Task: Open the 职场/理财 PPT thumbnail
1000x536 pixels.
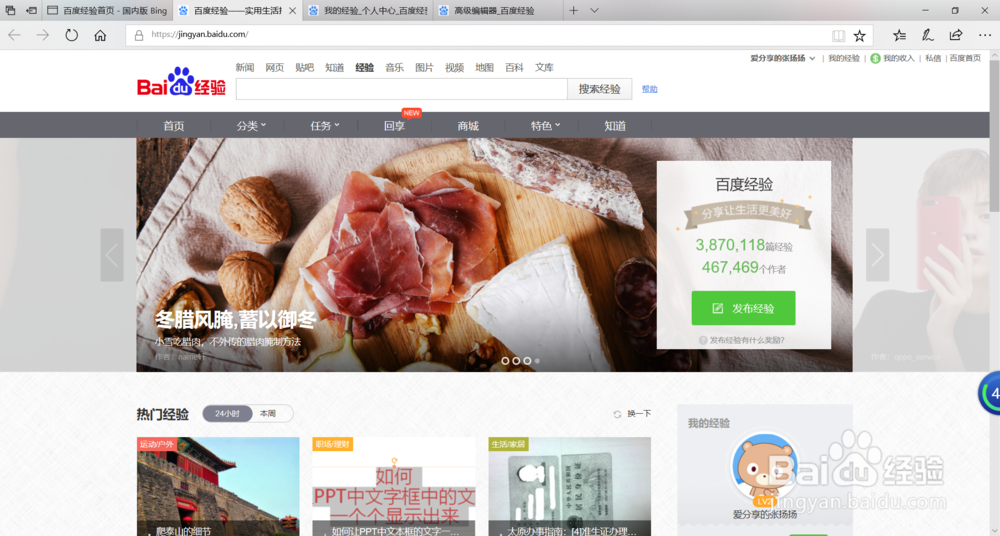Action: click(x=394, y=486)
